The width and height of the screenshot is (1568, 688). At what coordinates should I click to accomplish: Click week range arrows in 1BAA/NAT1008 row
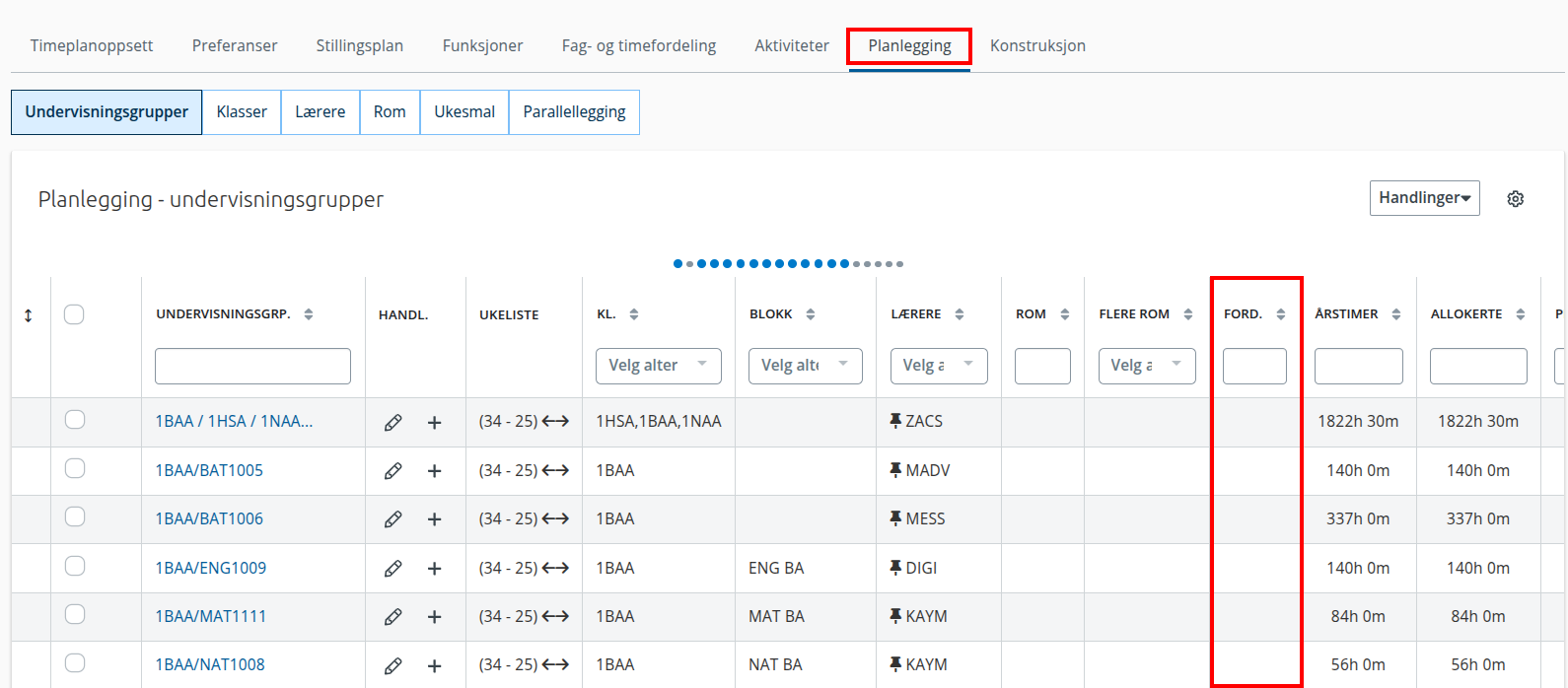555,664
